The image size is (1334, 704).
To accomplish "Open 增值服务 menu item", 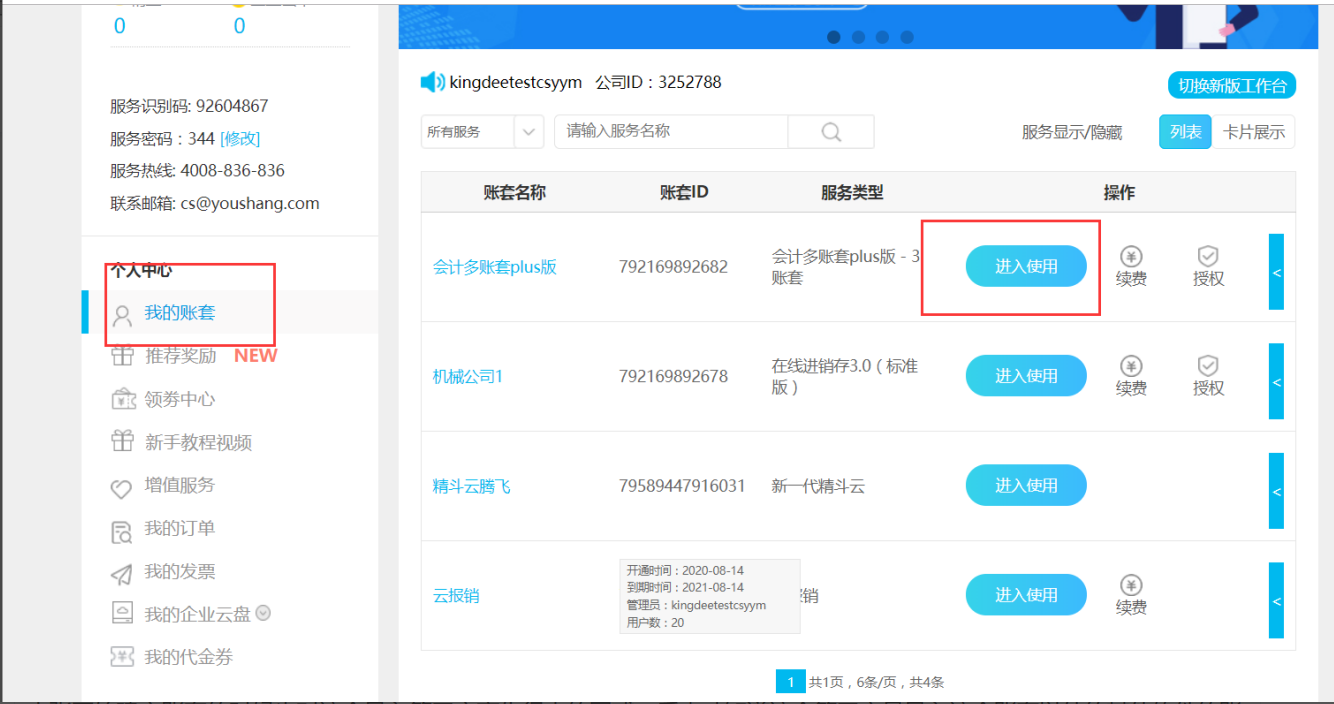I will click(180, 485).
